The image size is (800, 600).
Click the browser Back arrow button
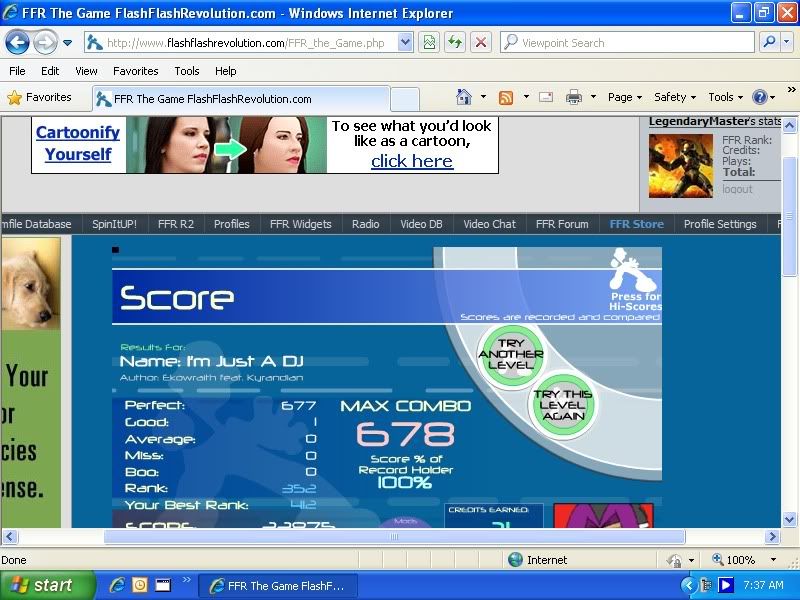click(x=17, y=42)
